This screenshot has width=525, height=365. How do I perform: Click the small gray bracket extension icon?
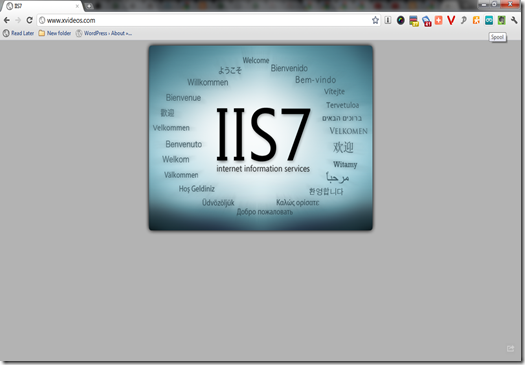(388, 20)
